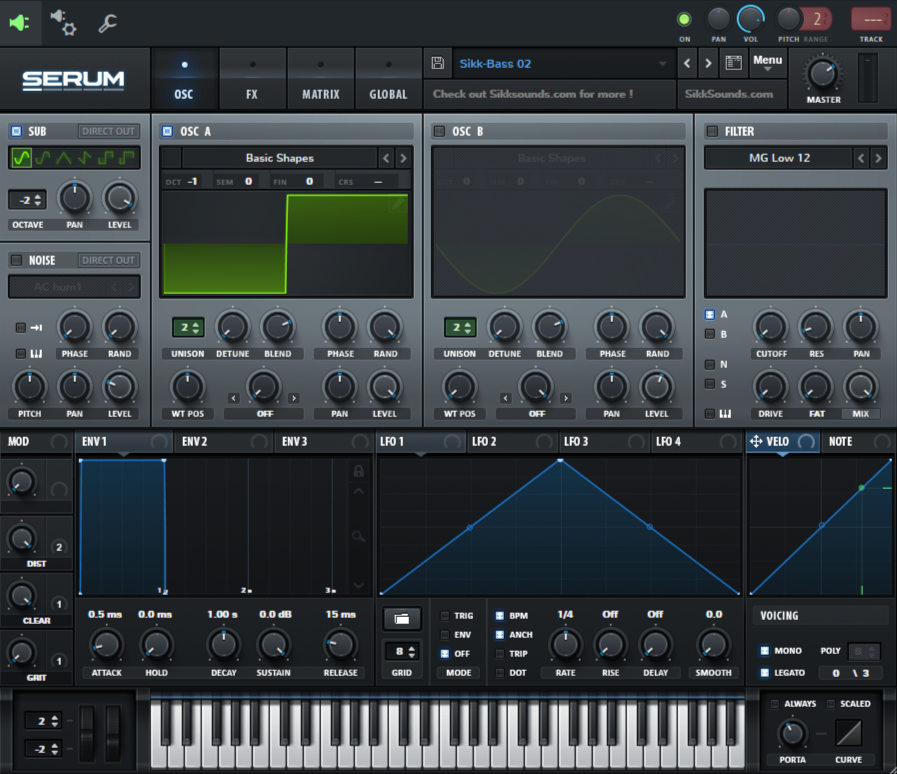Viewport: 897px width, 774px height.
Task: Select the last square sub waveform shape
Action: (128, 158)
